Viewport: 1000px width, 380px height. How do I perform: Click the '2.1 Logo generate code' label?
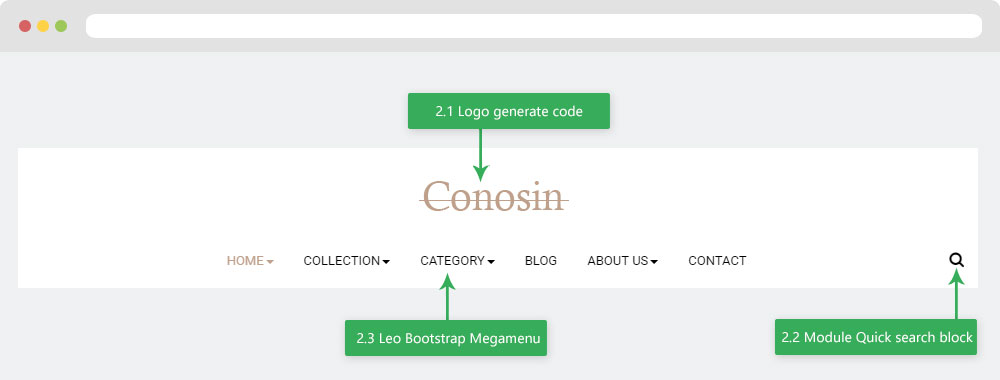click(509, 111)
